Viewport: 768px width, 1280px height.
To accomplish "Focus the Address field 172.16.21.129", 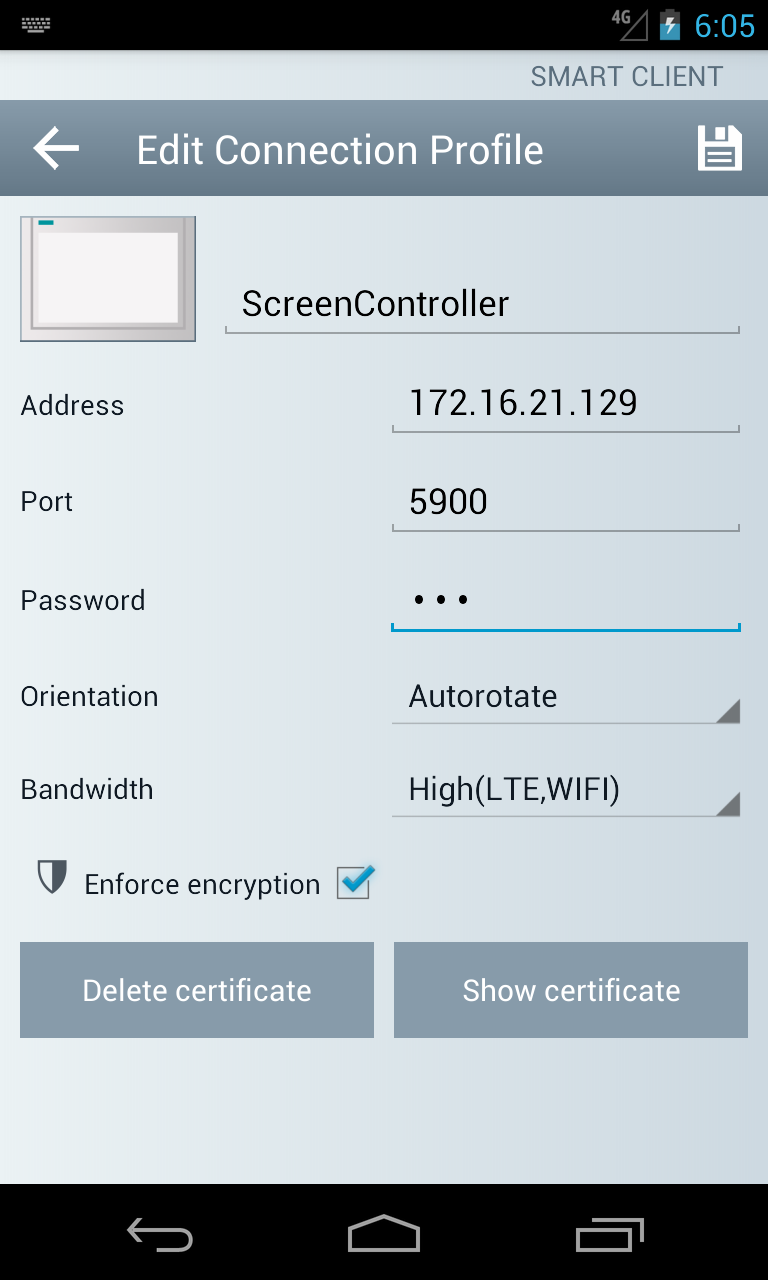I will [565, 403].
